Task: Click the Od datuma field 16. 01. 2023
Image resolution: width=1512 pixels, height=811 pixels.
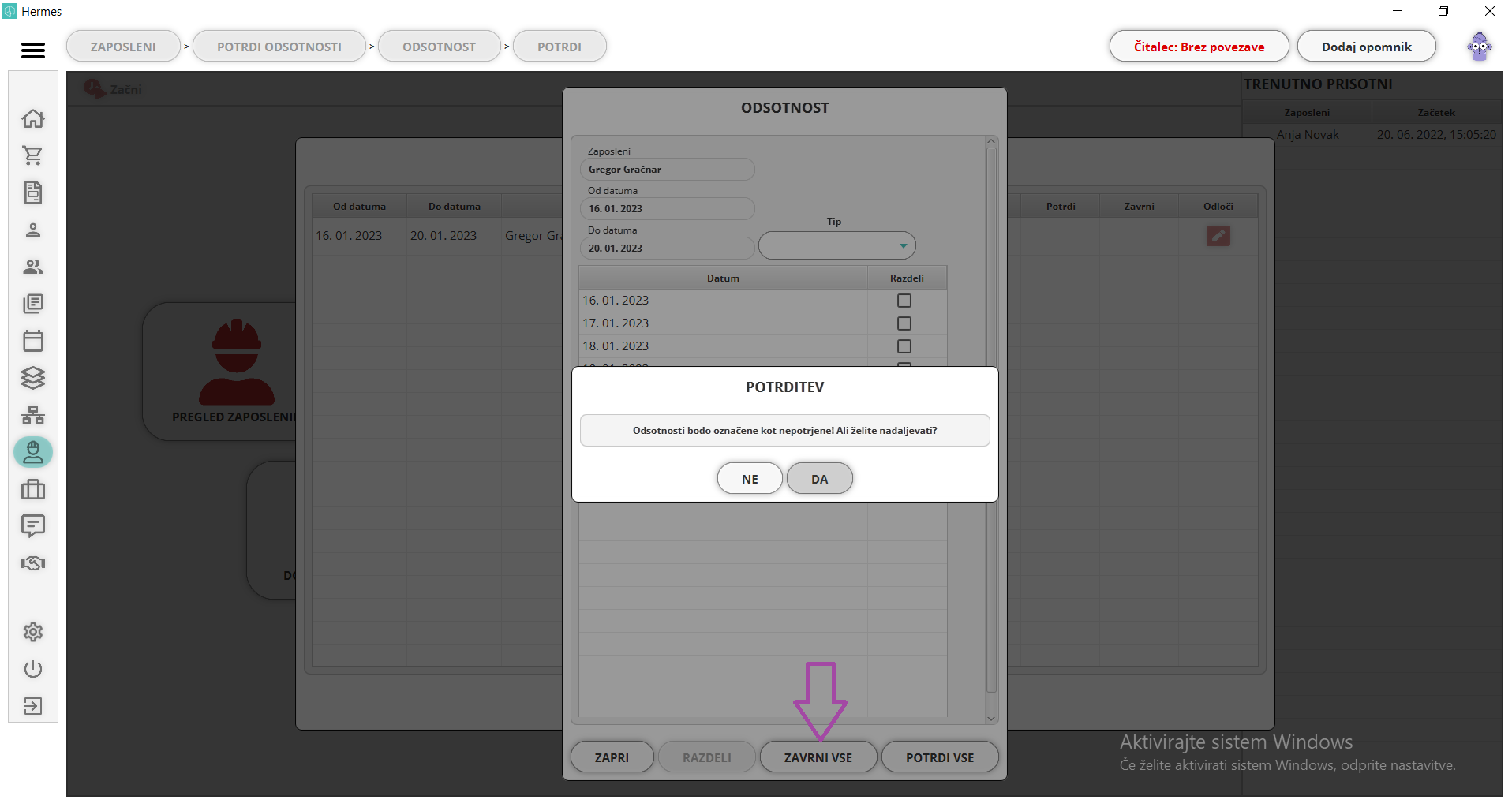Action: click(x=667, y=208)
